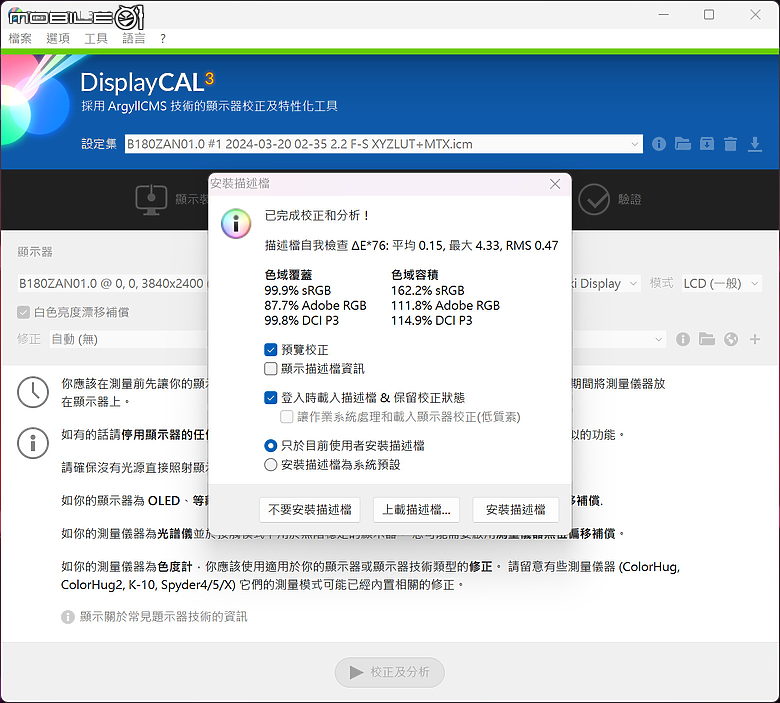Click info icon beside display technology link
Image resolution: width=780 pixels, height=703 pixels.
click(68, 617)
